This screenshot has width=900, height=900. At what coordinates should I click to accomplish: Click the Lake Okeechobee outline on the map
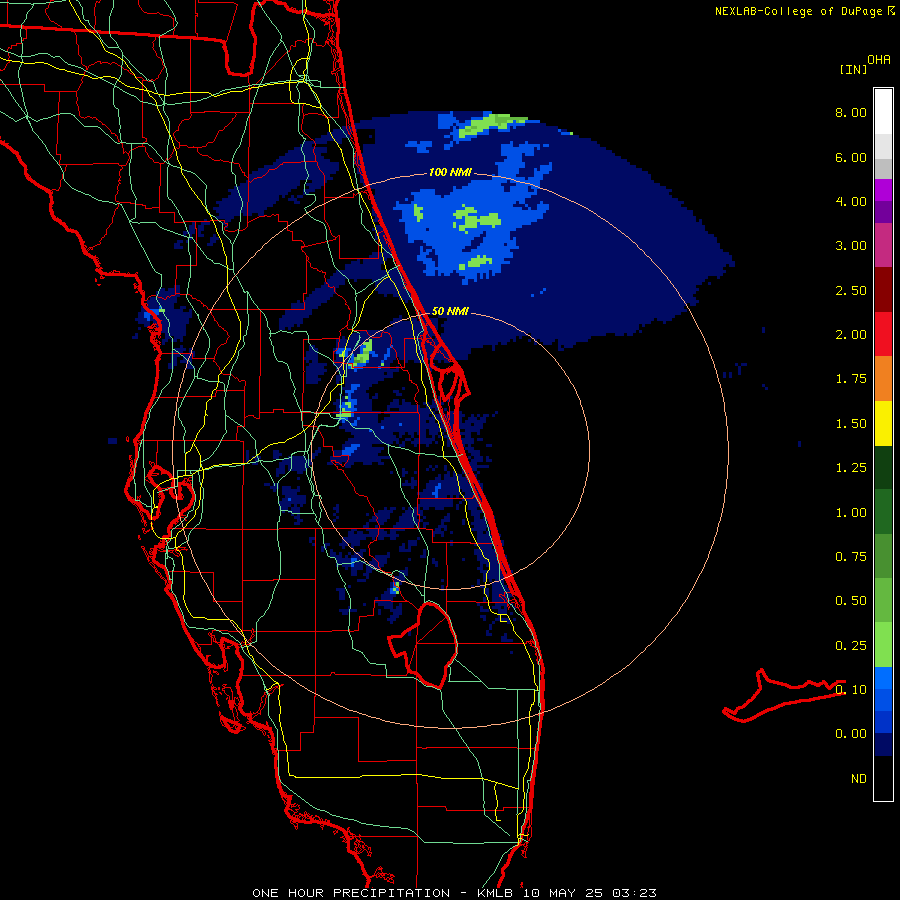point(423,645)
